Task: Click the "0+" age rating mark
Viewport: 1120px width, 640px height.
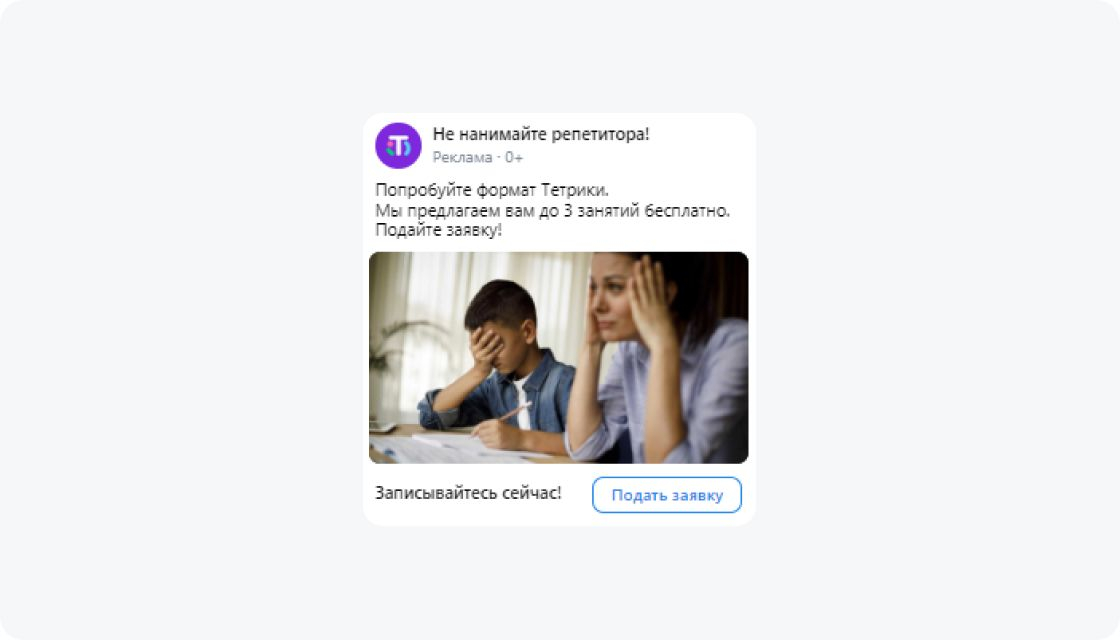Action: (514, 157)
